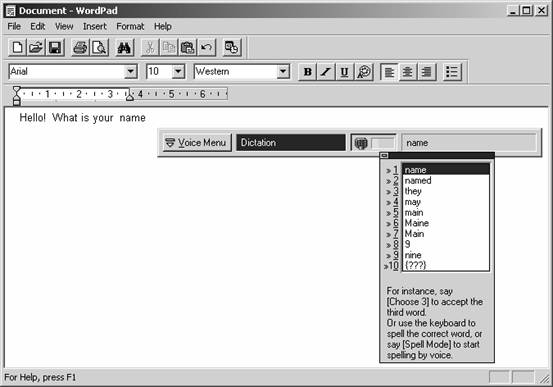Expand the Arial font dropdown
This screenshot has height=387, width=553.
point(130,72)
